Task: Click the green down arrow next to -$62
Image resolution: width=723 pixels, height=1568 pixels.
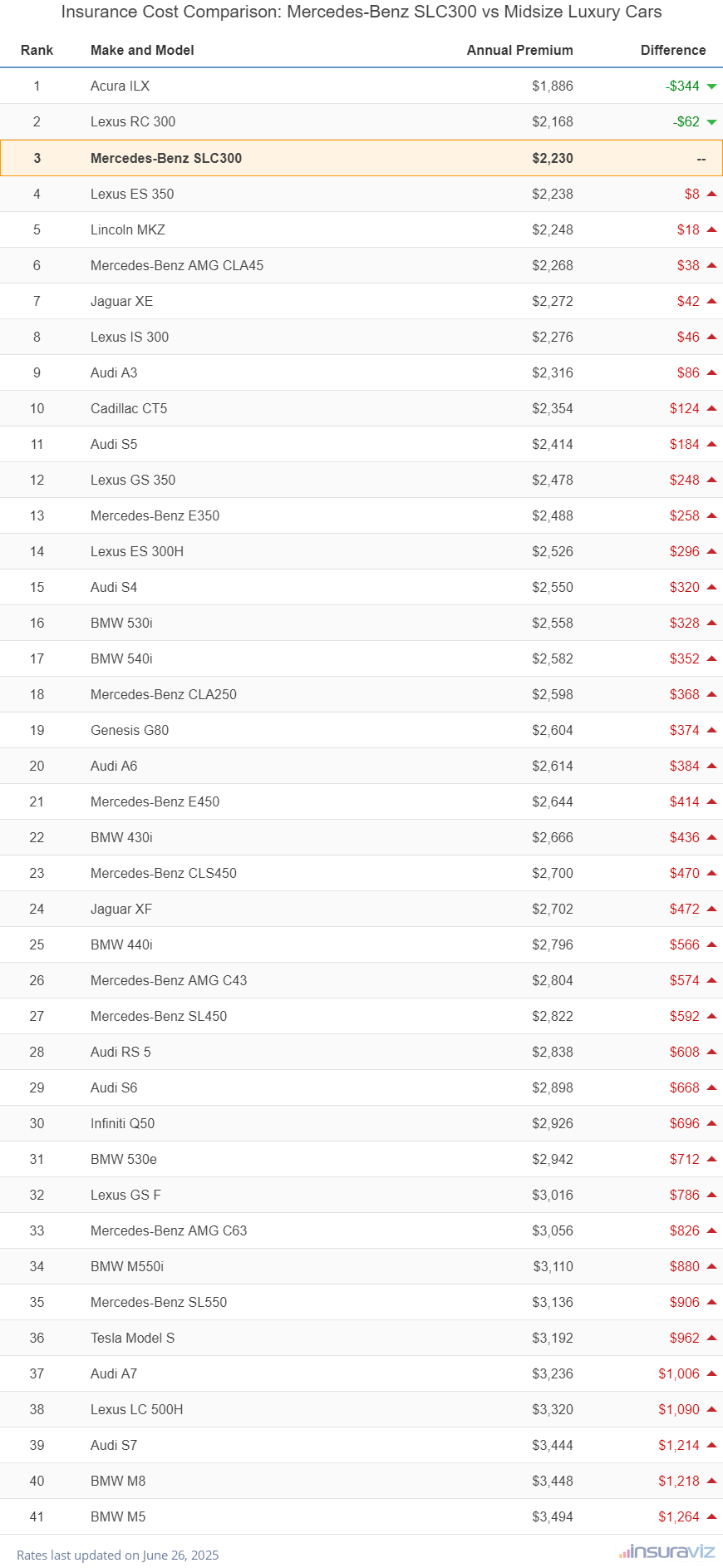Action: (711, 122)
